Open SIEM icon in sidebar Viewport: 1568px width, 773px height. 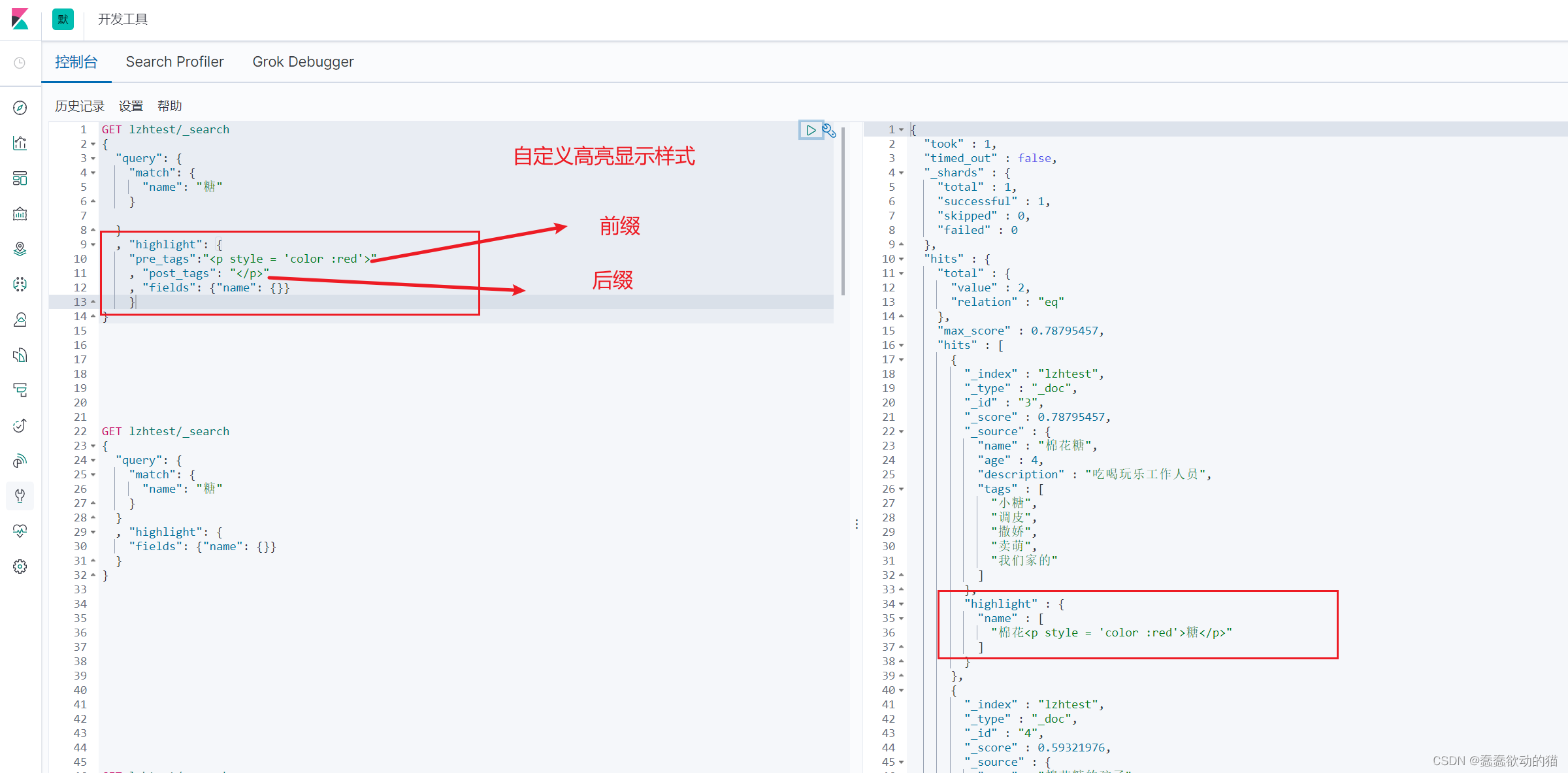[x=20, y=461]
